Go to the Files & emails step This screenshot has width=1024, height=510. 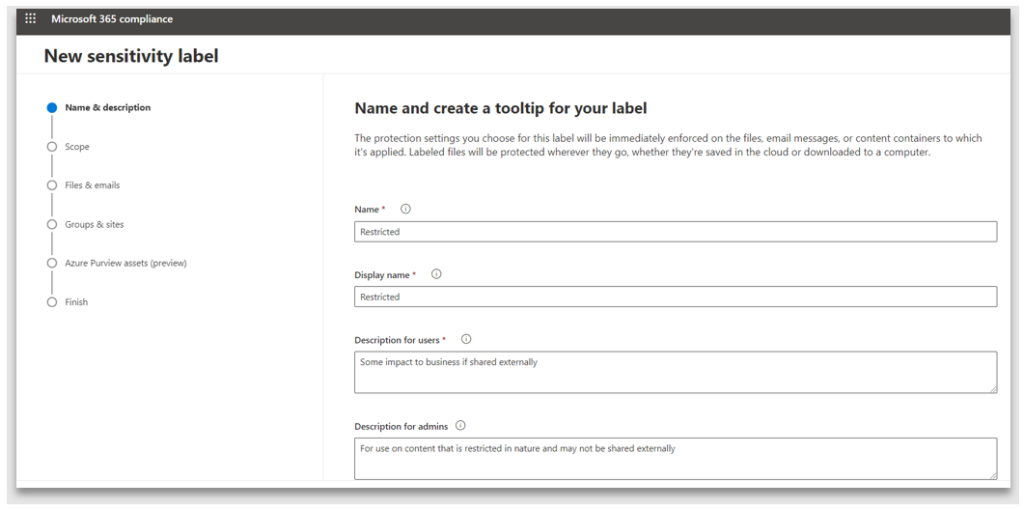coord(92,185)
